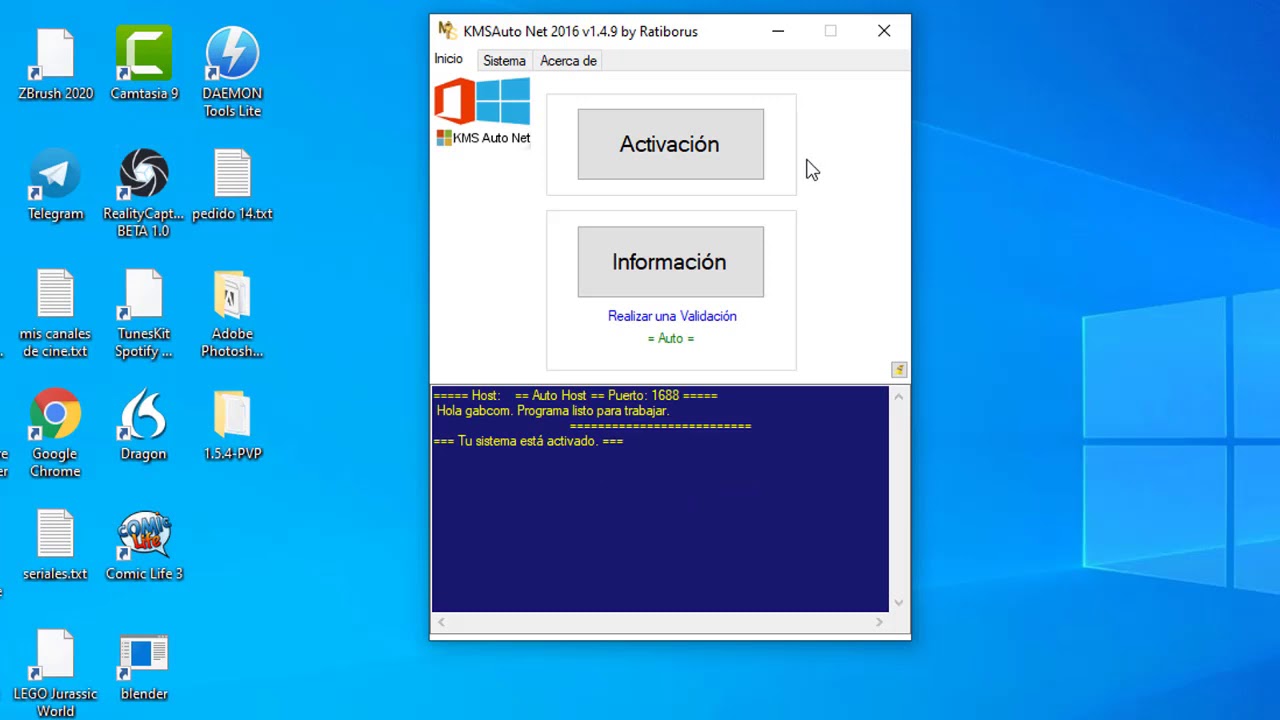Click the 'Tu sistema está activado' log line
Image resolution: width=1280 pixels, height=720 pixels.
528,441
